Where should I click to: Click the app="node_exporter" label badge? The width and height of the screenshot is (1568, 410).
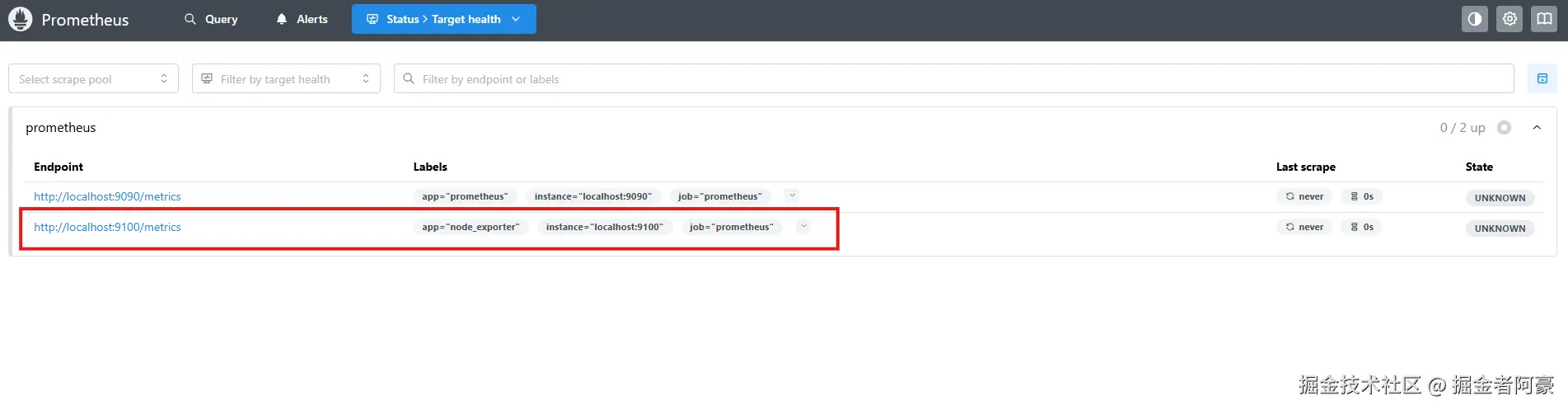[x=470, y=227]
